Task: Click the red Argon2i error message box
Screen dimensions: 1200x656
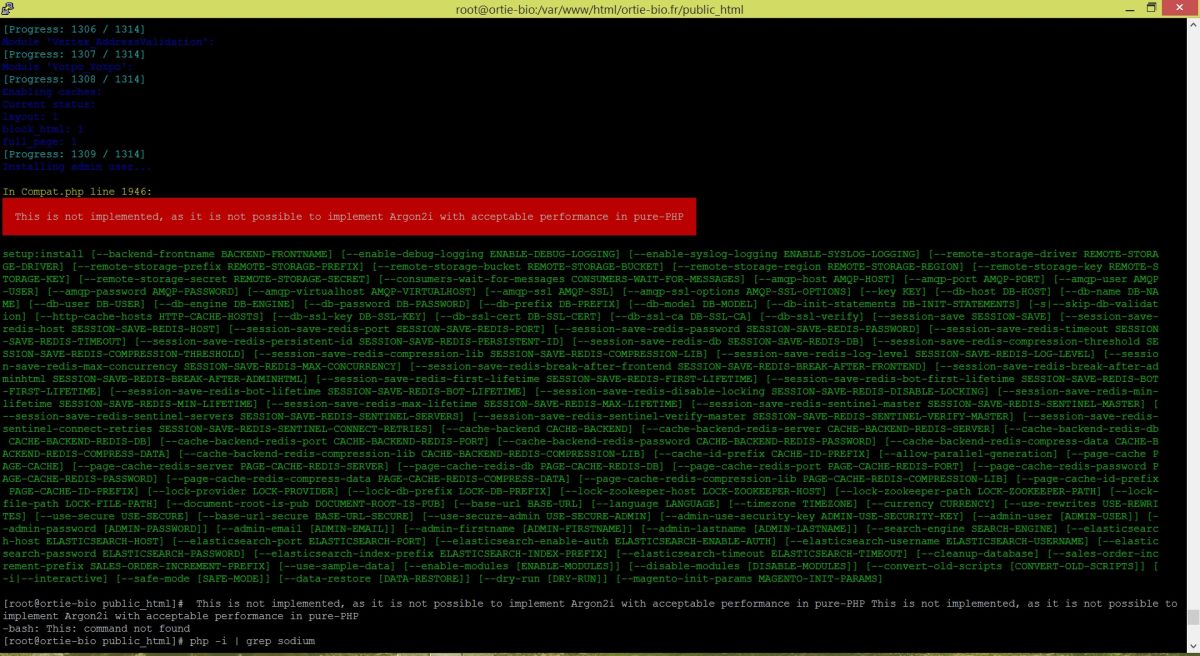Action: (349, 216)
